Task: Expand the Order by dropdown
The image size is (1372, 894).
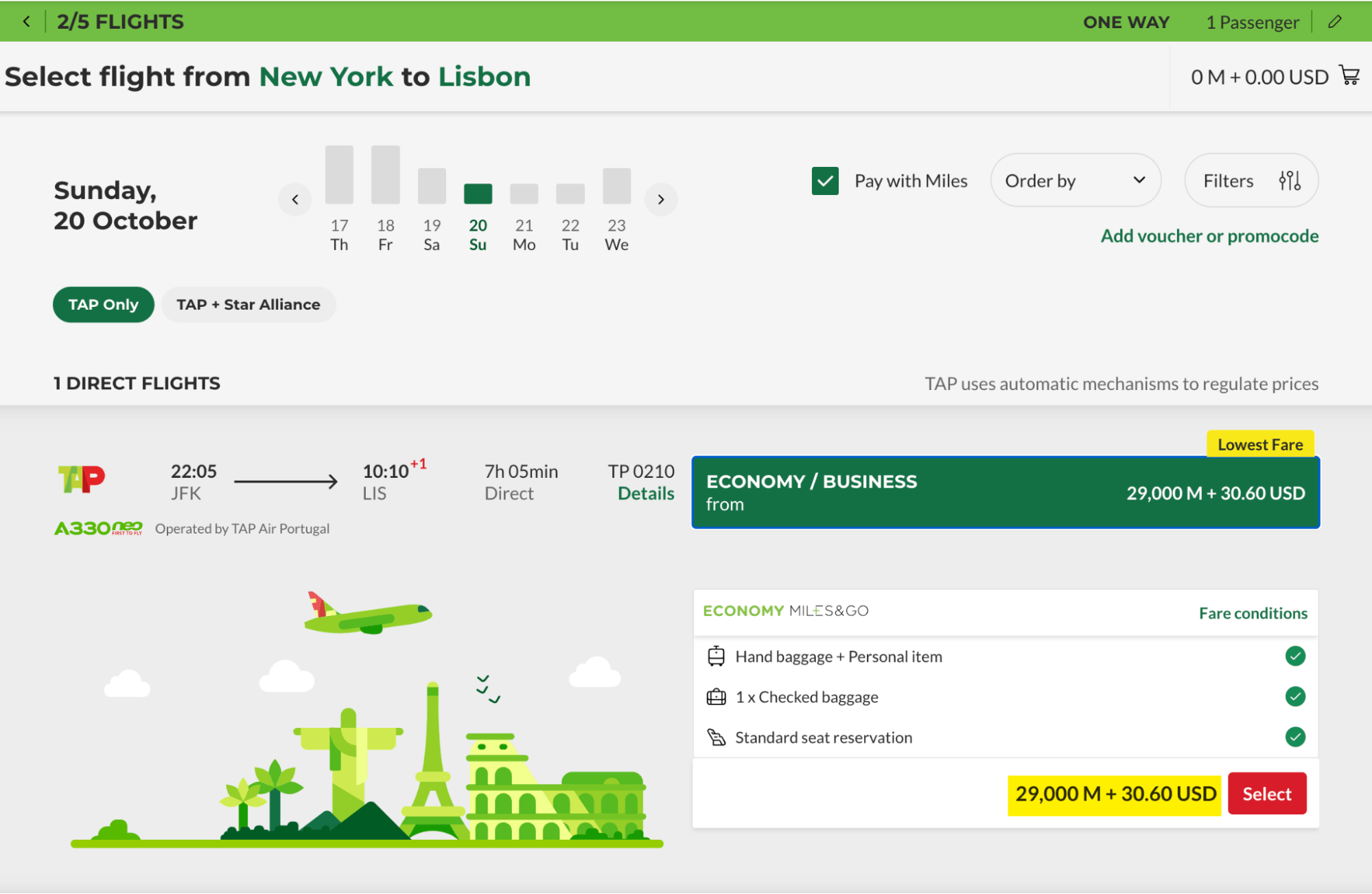Action: [1075, 181]
